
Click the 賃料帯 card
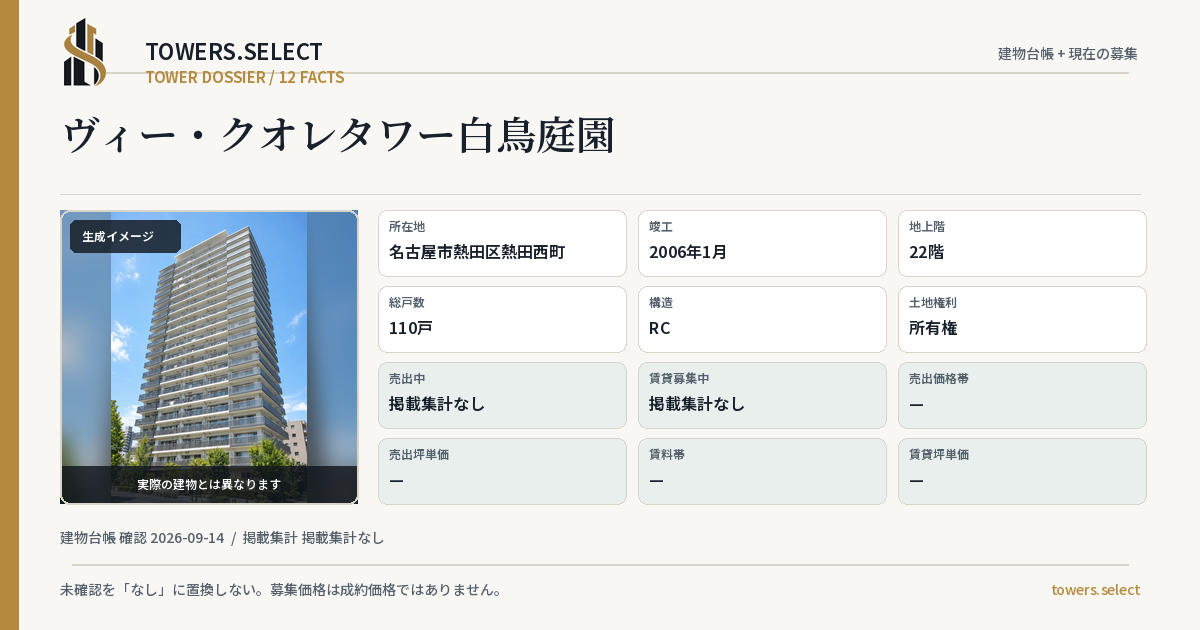tap(762, 471)
